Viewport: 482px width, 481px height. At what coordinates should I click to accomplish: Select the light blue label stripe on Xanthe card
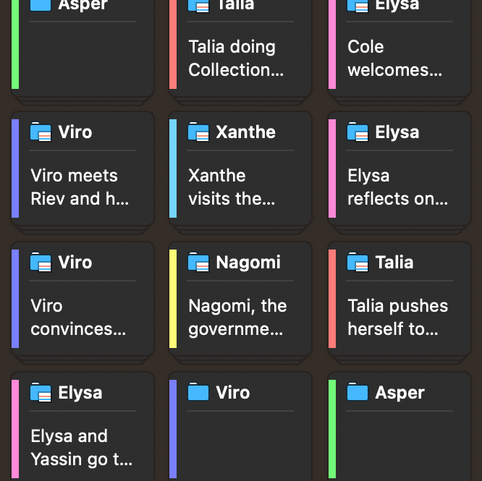click(173, 169)
